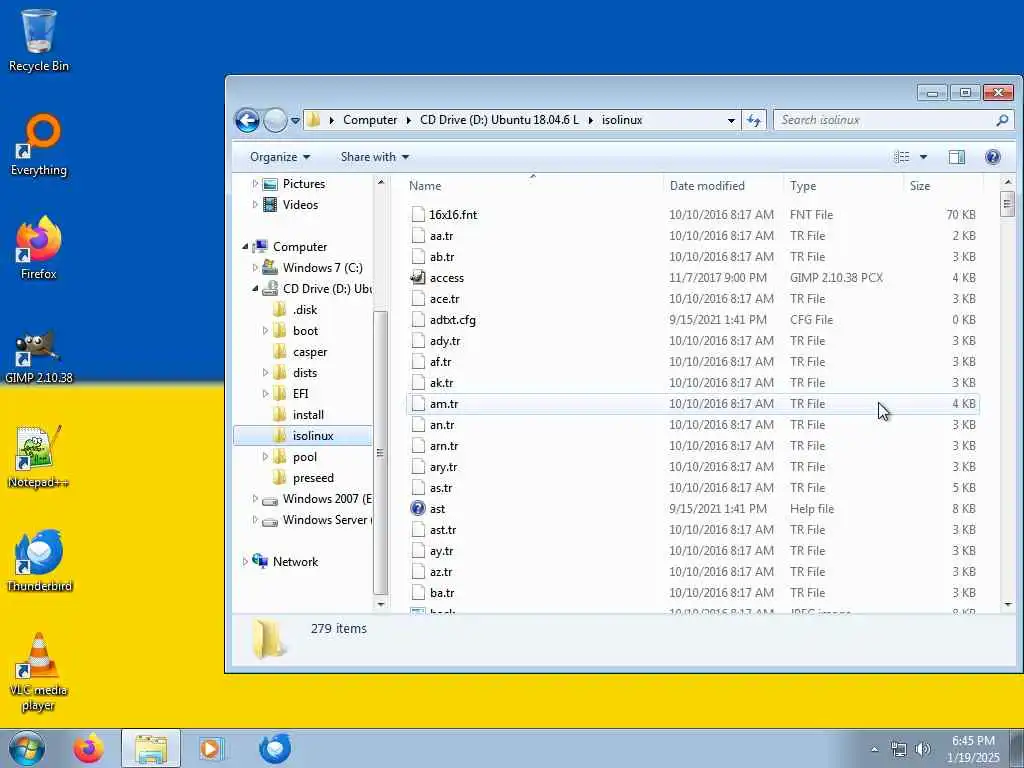Click the Explorer Forward arrow button
This screenshot has width=1024, height=768.
point(275,120)
